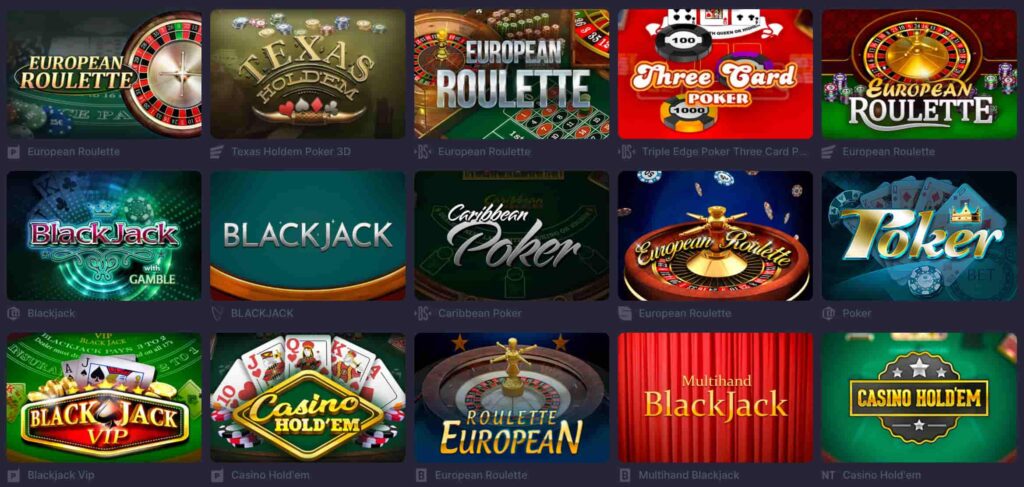Open the Three Card Poker game thumbnail
1024x487 pixels.
tap(715, 74)
